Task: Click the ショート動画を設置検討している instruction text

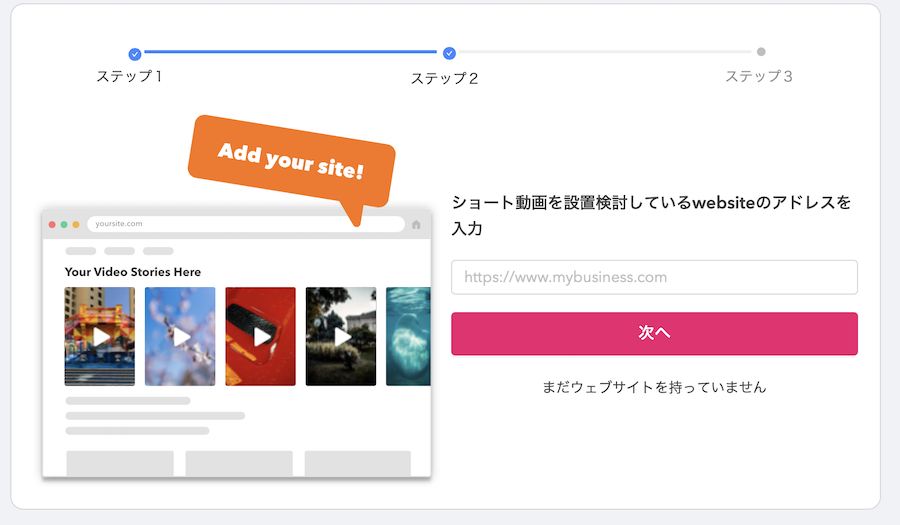Action: [x=651, y=215]
